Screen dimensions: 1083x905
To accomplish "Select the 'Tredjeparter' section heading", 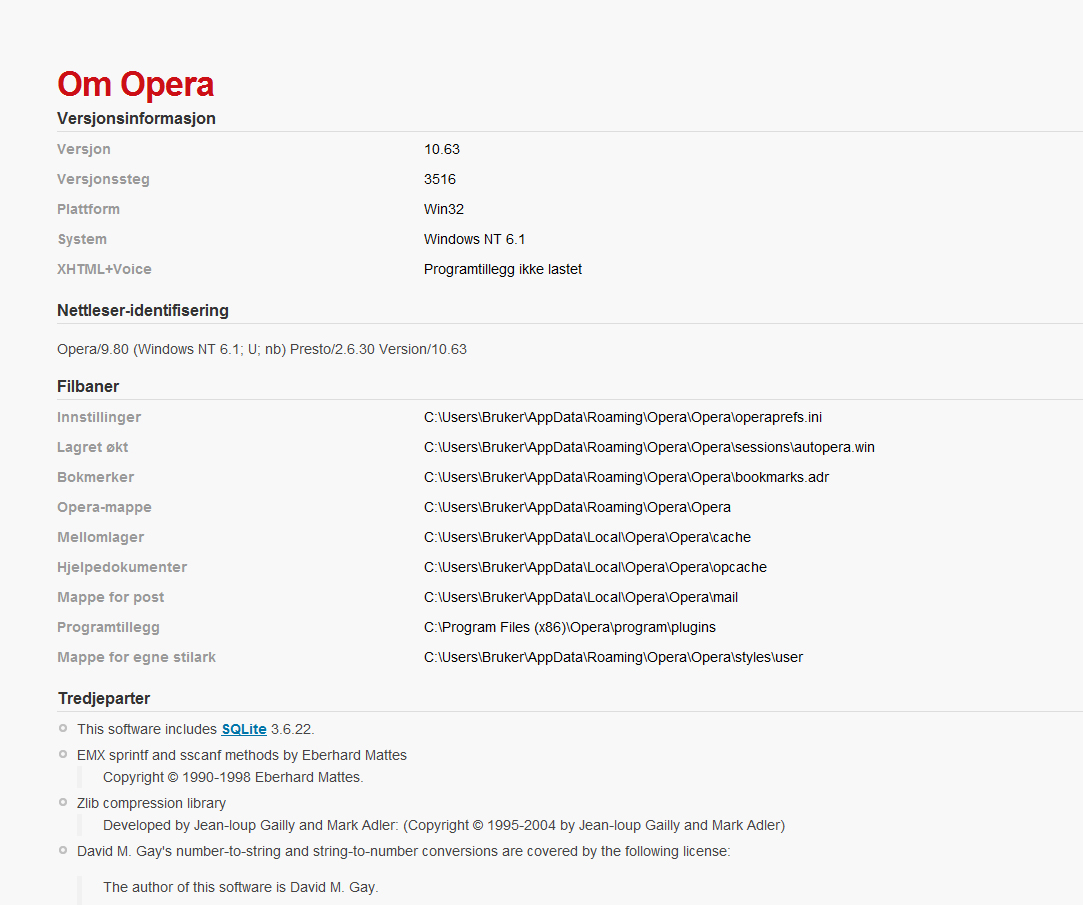I will click(104, 698).
